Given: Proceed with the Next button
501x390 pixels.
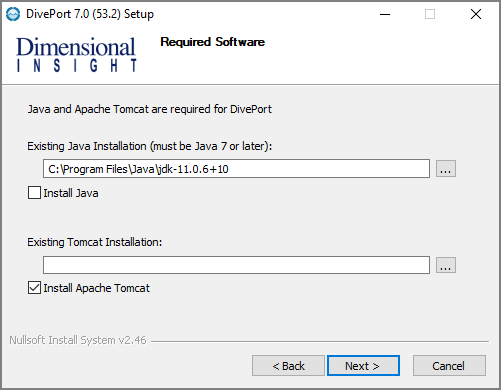Looking at the screenshot, I should (x=363, y=366).
